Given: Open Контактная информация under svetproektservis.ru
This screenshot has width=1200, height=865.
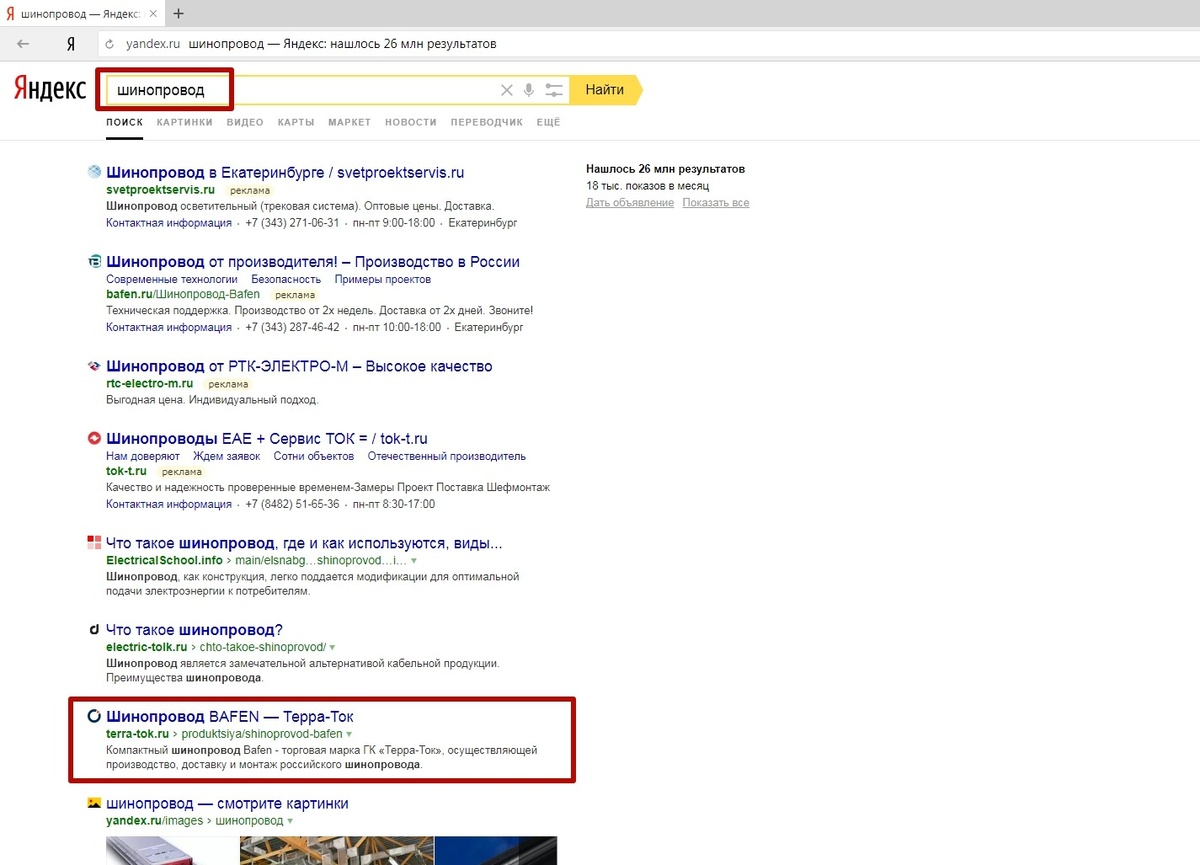Looking at the screenshot, I should click(169, 223).
